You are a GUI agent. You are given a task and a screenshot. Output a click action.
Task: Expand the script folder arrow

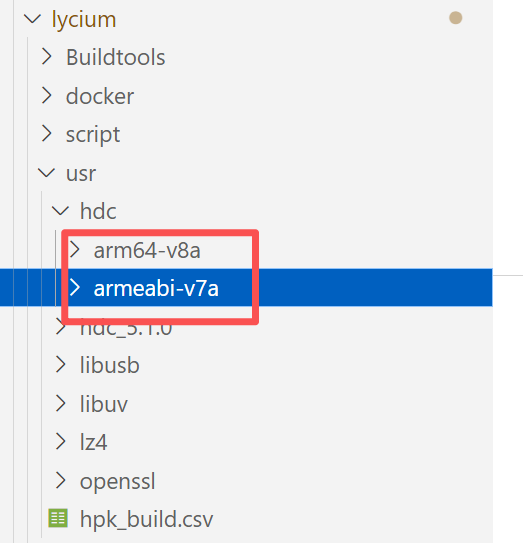pos(46,134)
